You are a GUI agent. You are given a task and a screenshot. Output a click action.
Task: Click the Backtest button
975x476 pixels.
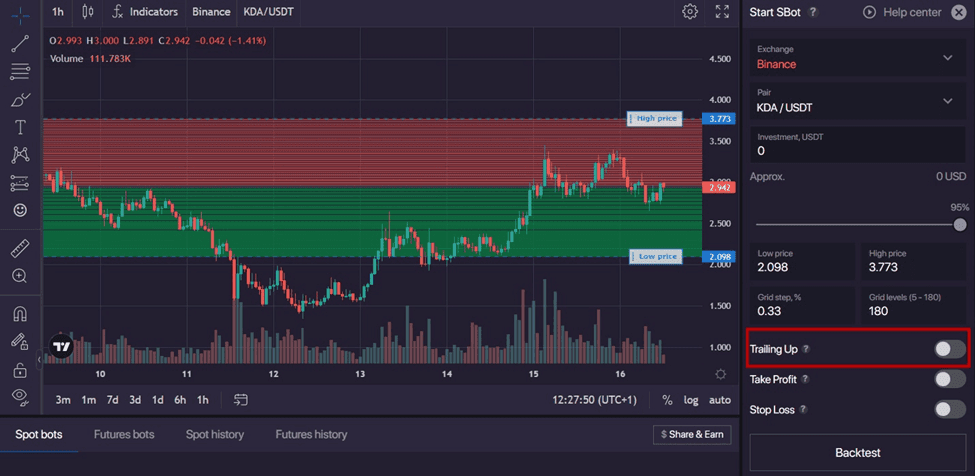(x=857, y=453)
